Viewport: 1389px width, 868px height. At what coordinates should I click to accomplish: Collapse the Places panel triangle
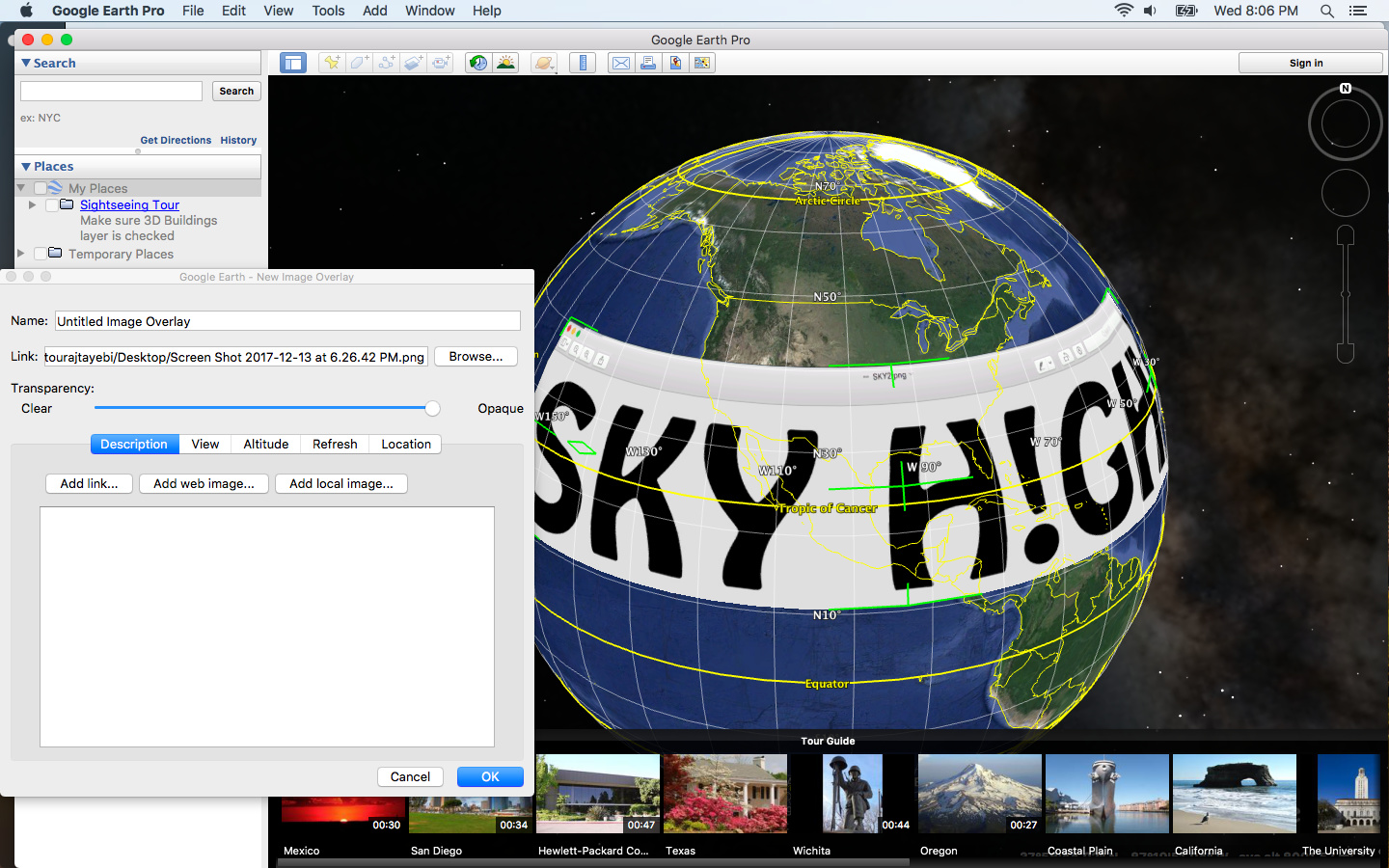(26, 166)
